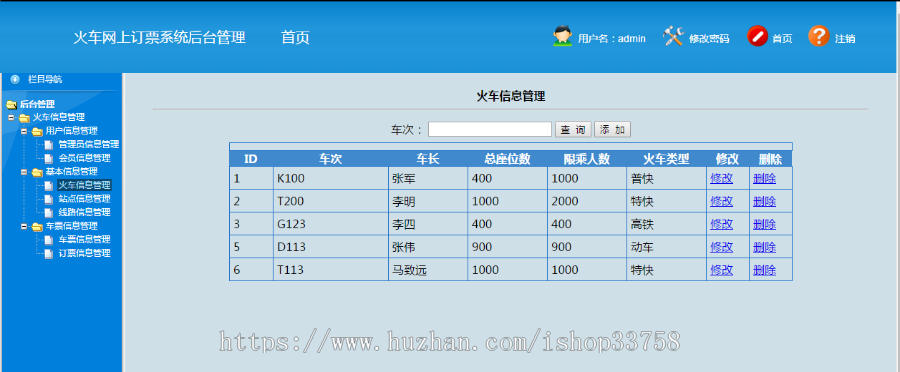900x372 pixels.
Task: Collapse the 车票信息管理 tree node
Action: tap(24, 226)
